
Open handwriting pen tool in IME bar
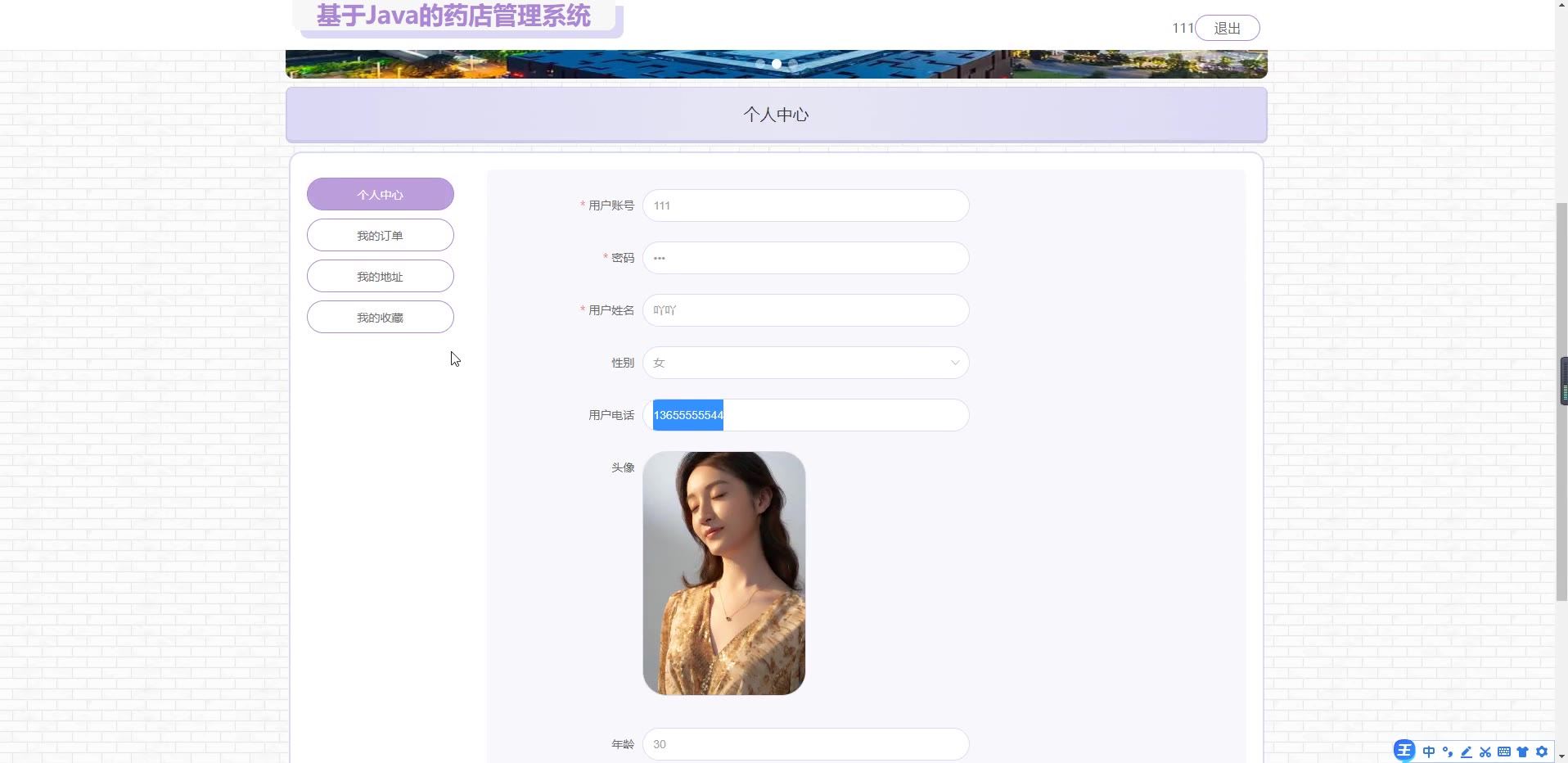pyautogui.click(x=1467, y=752)
